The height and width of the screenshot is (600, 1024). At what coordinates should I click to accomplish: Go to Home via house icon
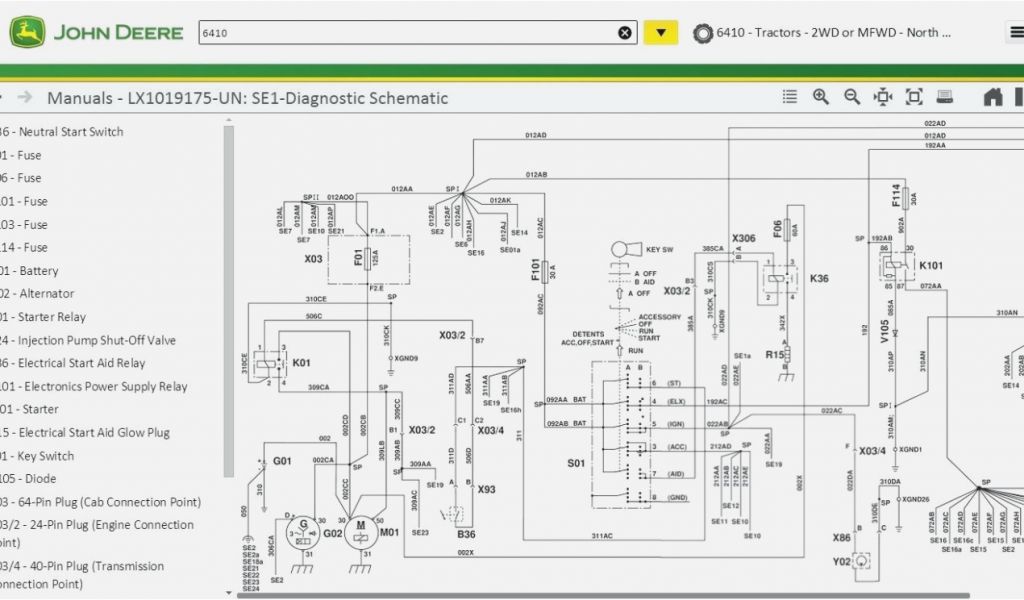click(992, 97)
